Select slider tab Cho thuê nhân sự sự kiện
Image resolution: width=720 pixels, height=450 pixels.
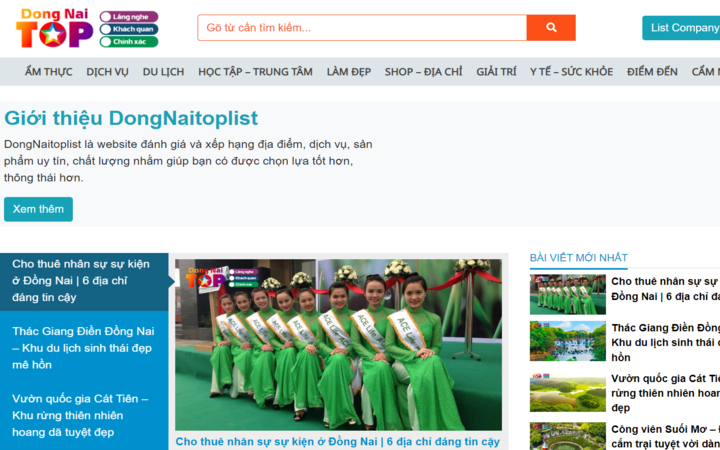pos(84,281)
